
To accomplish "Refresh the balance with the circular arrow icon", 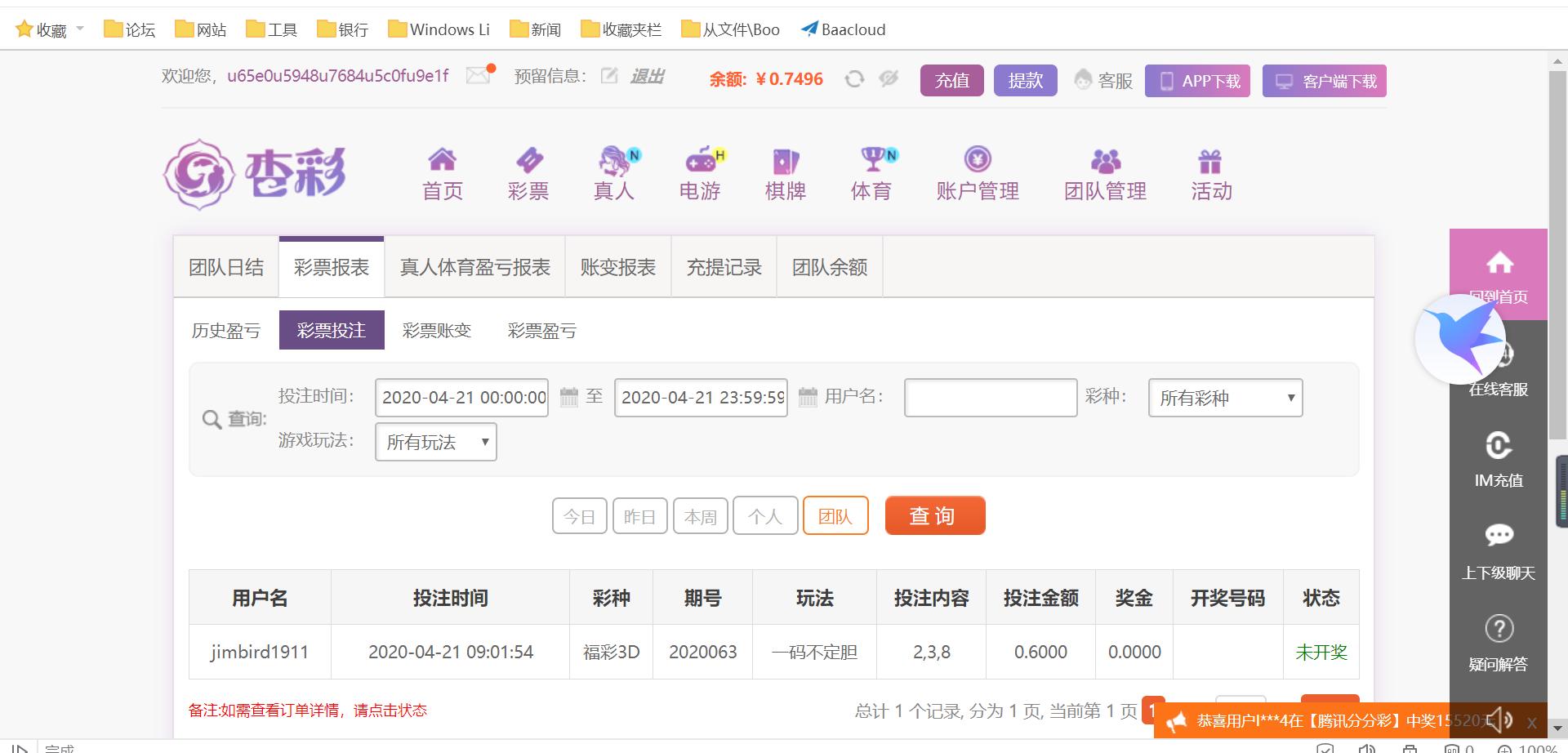I will pos(854,78).
